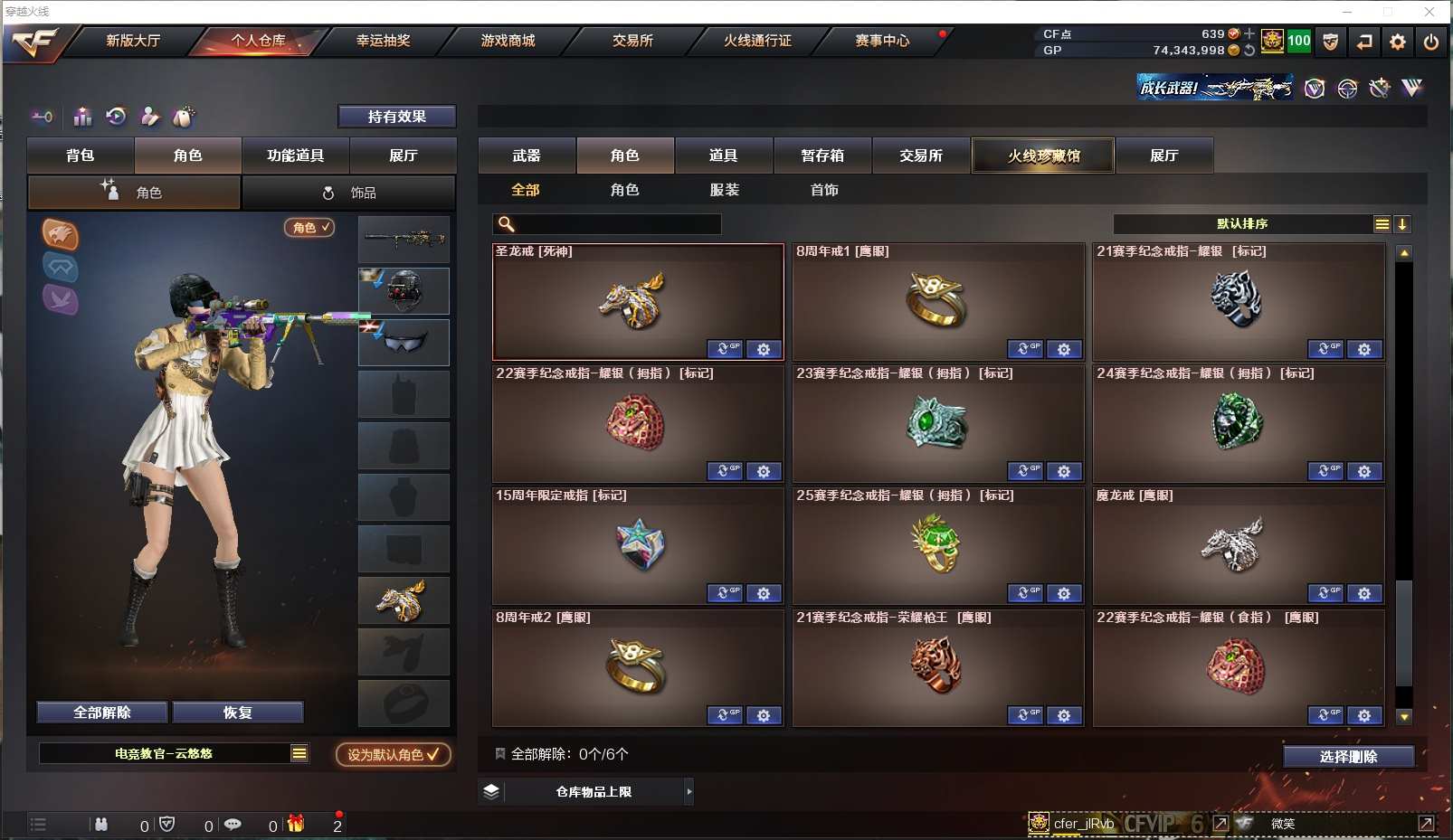Open the 幸运抽奖 top menu

pyautogui.click(x=383, y=41)
